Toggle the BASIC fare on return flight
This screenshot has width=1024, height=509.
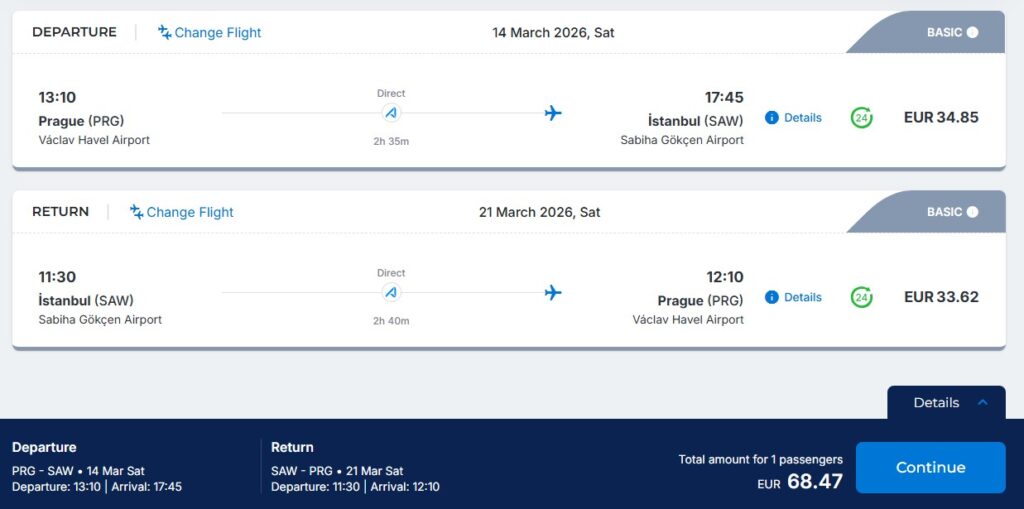(x=972, y=212)
